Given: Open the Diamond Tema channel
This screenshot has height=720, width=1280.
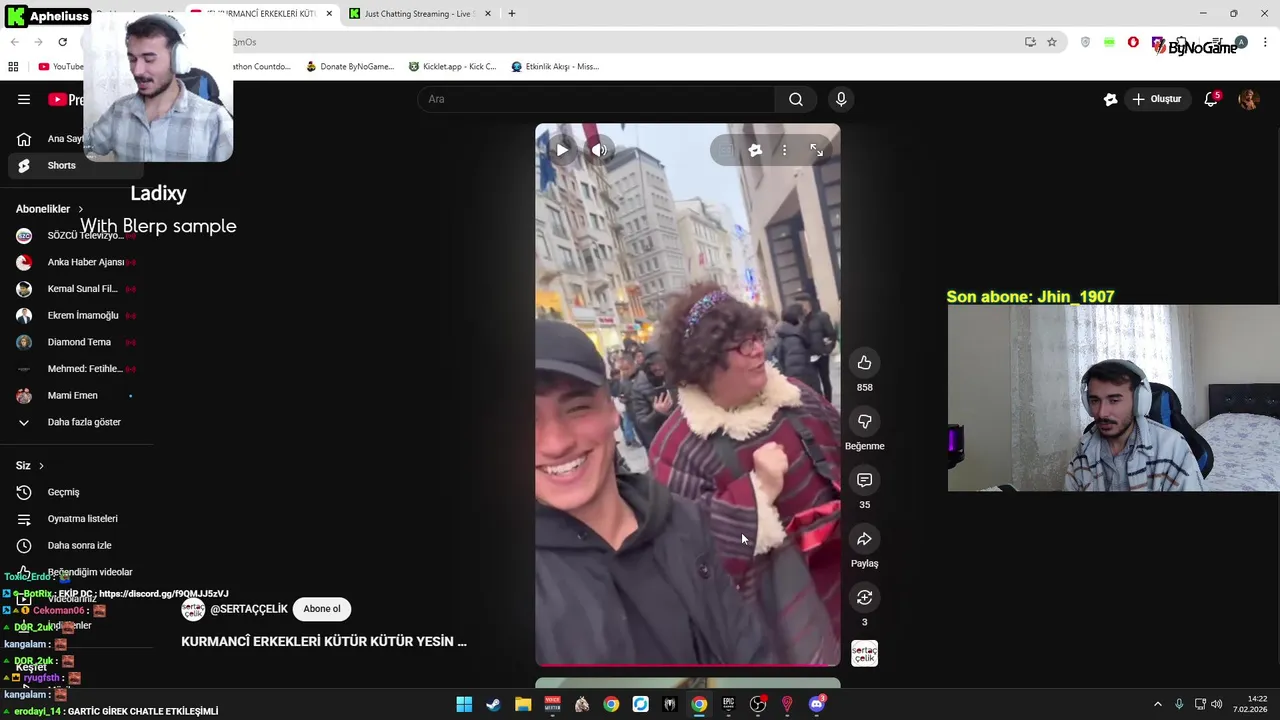Looking at the screenshot, I should click(76, 342).
